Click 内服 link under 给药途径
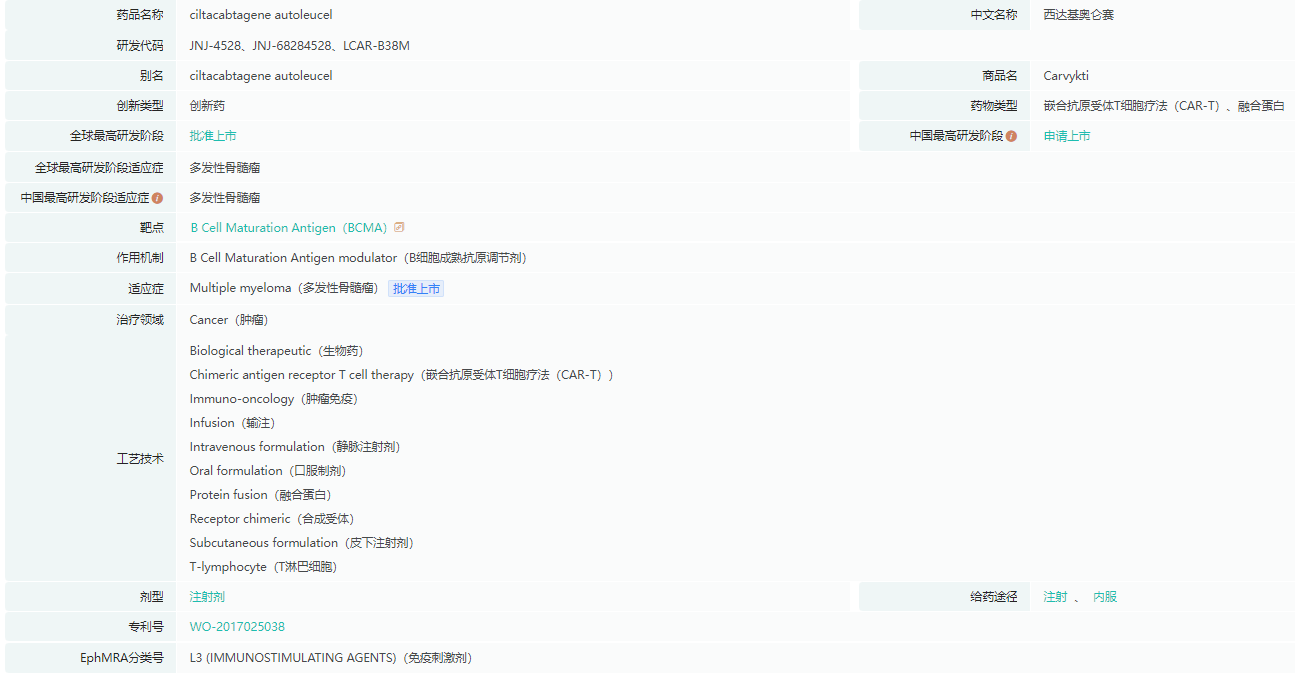The width and height of the screenshot is (1295, 673). pos(1105,597)
